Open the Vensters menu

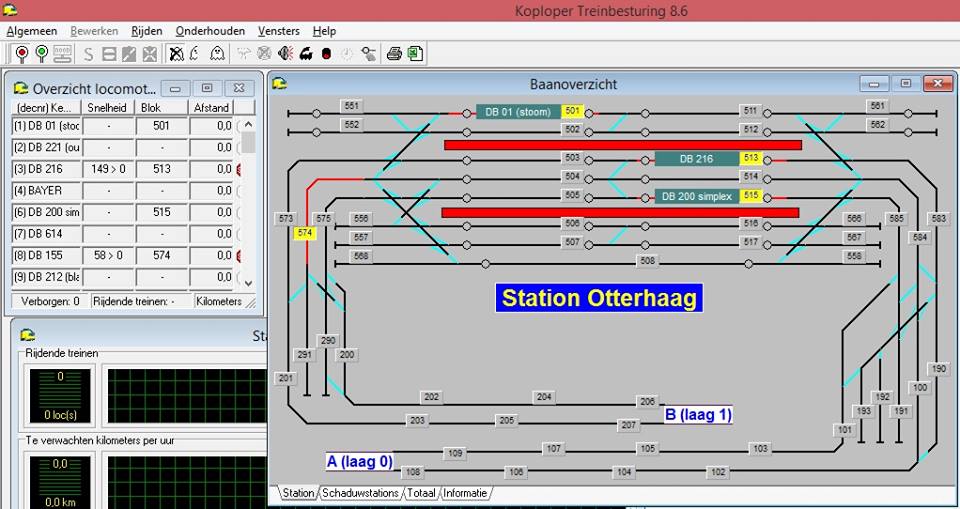point(278,31)
